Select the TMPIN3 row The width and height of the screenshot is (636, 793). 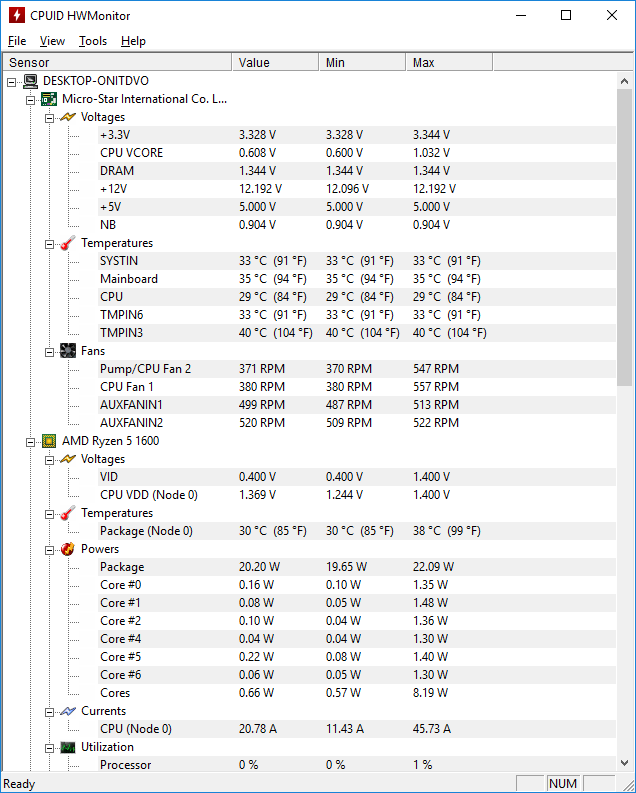[x=357, y=333]
